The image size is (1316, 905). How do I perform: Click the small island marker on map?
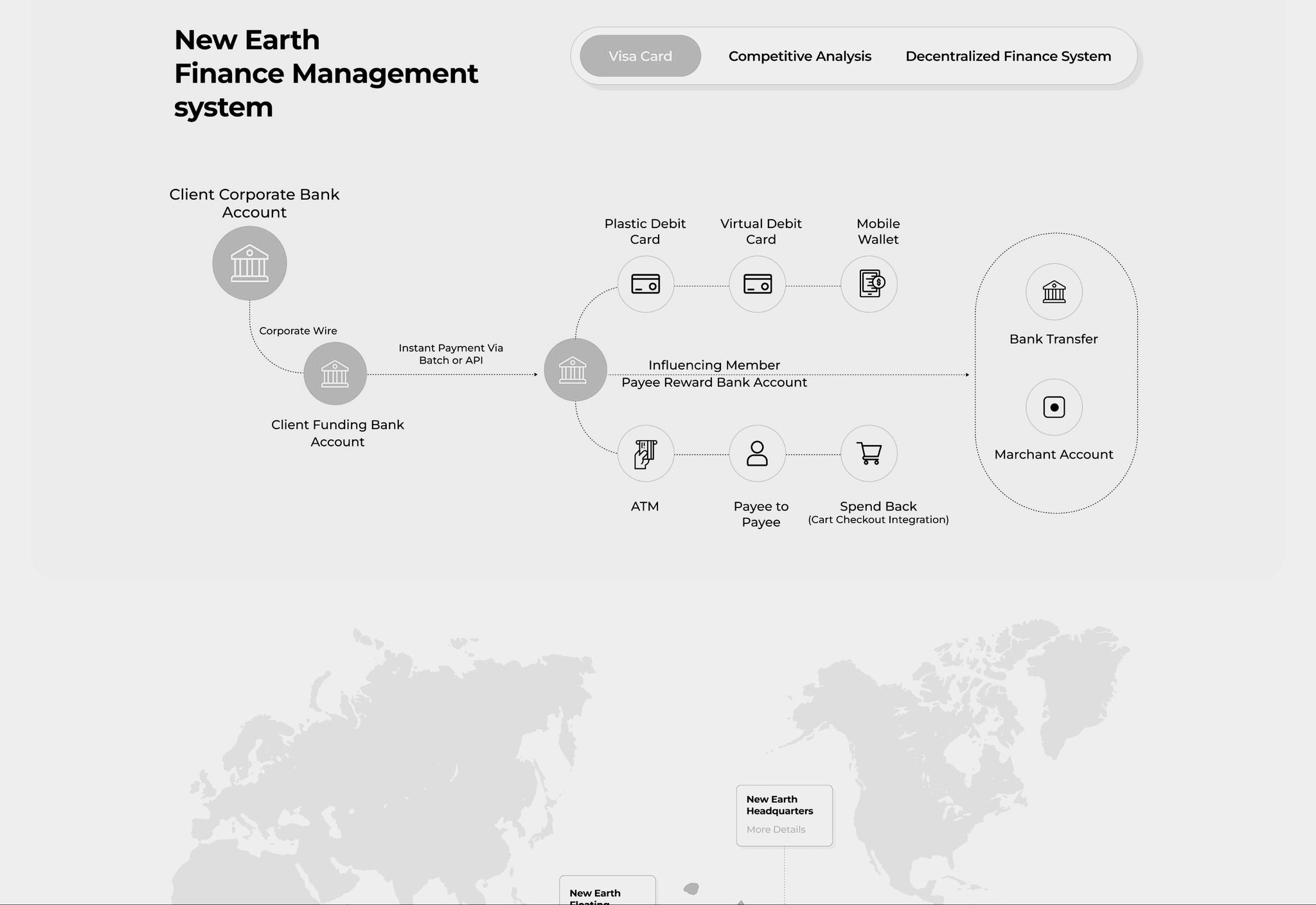pyautogui.click(x=691, y=888)
